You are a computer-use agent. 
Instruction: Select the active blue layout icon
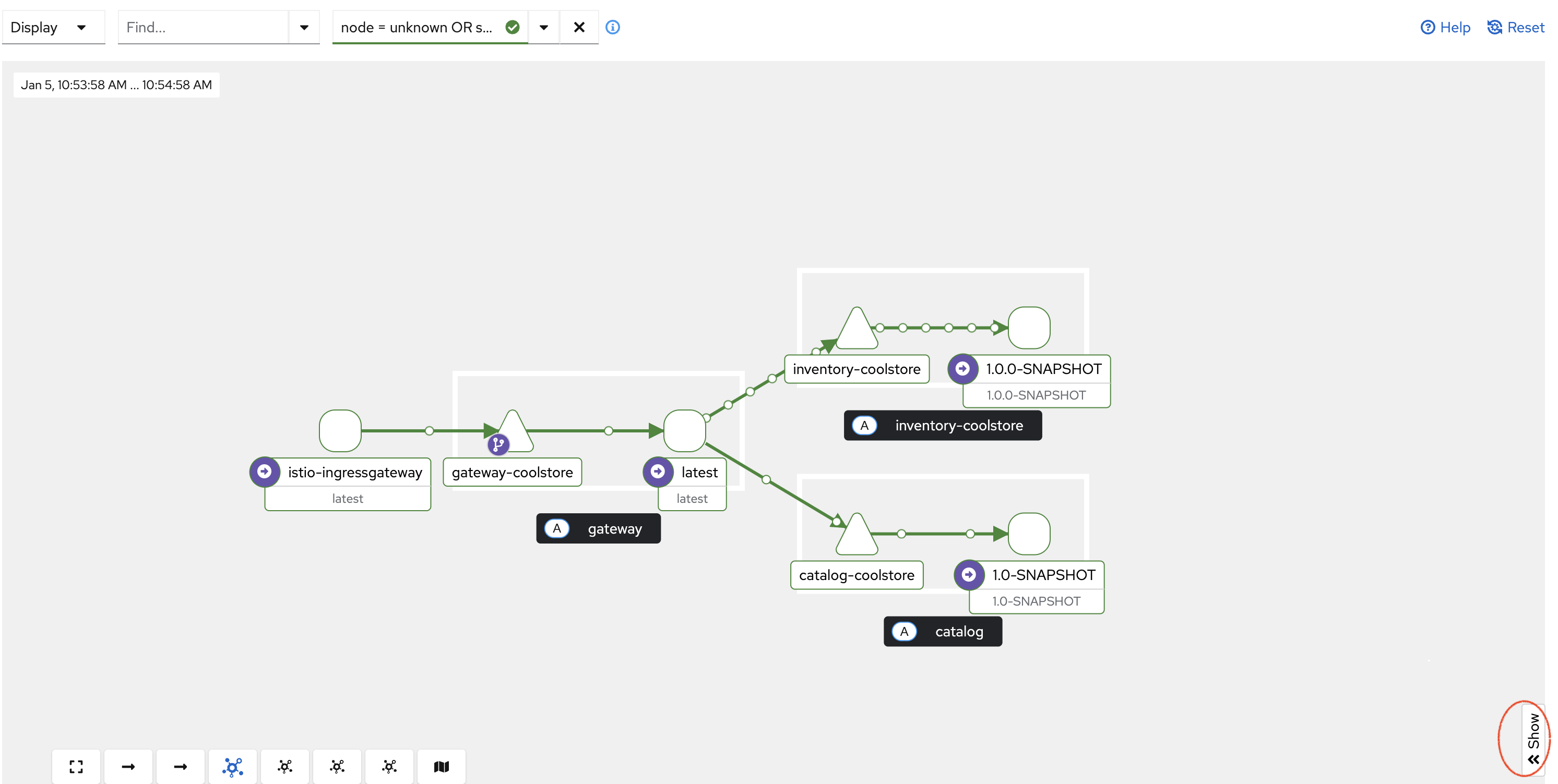pyautogui.click(x=232, y=766)
